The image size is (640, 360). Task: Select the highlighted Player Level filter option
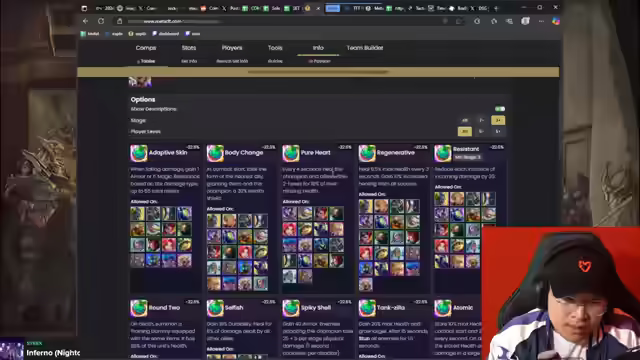coord(464,131)
